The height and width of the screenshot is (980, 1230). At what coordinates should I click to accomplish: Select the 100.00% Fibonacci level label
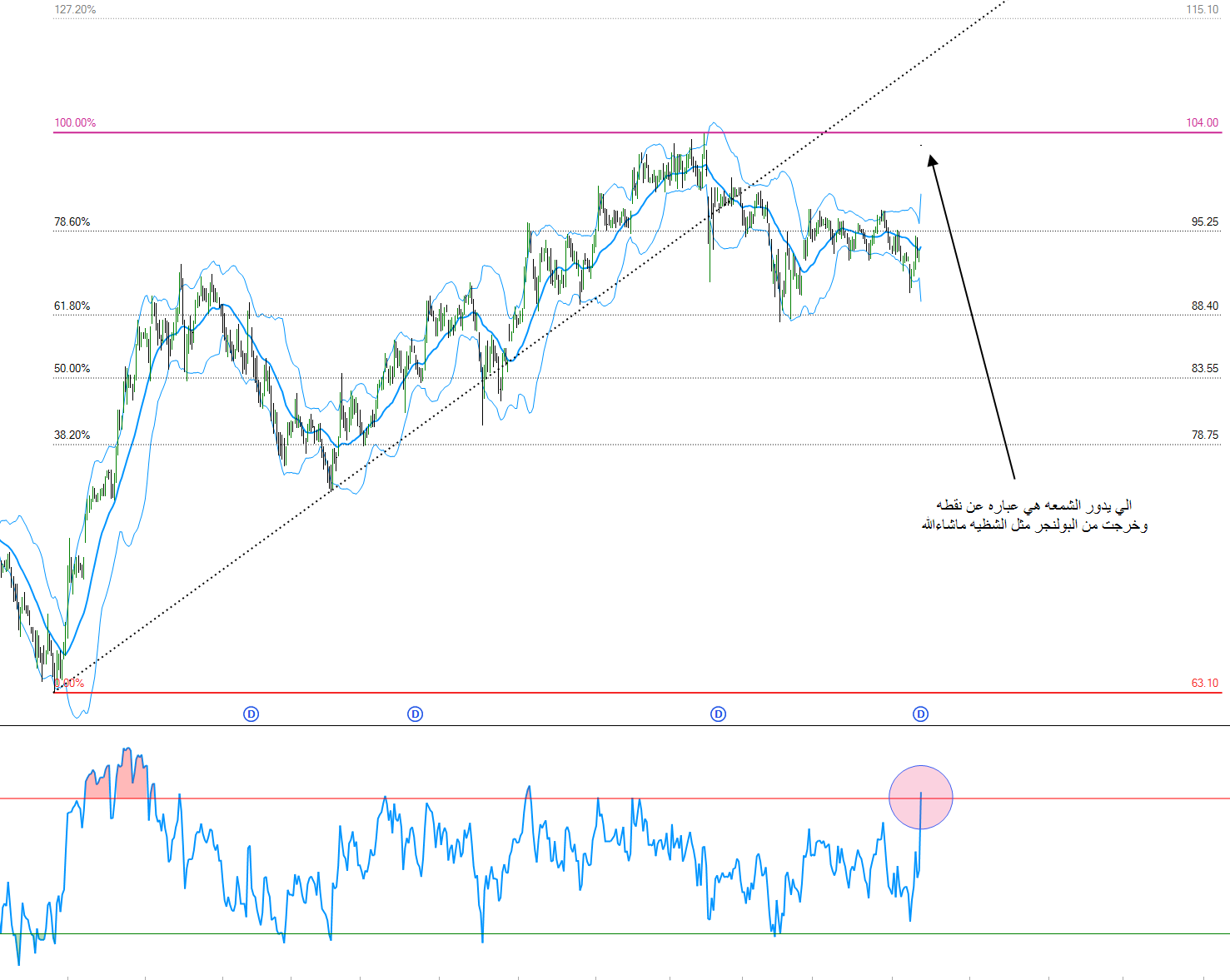point(75,122)
